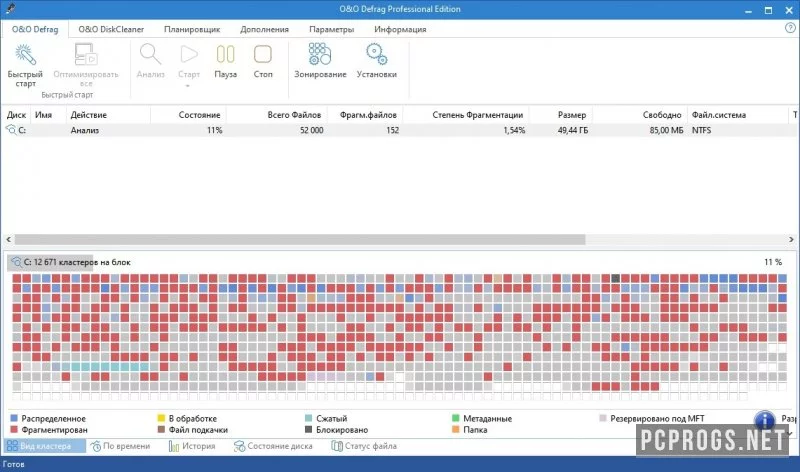Viewport: 800px width, 472px height.
Task: Click the 1,54% fragmentation value
Action: click(514, 130)
